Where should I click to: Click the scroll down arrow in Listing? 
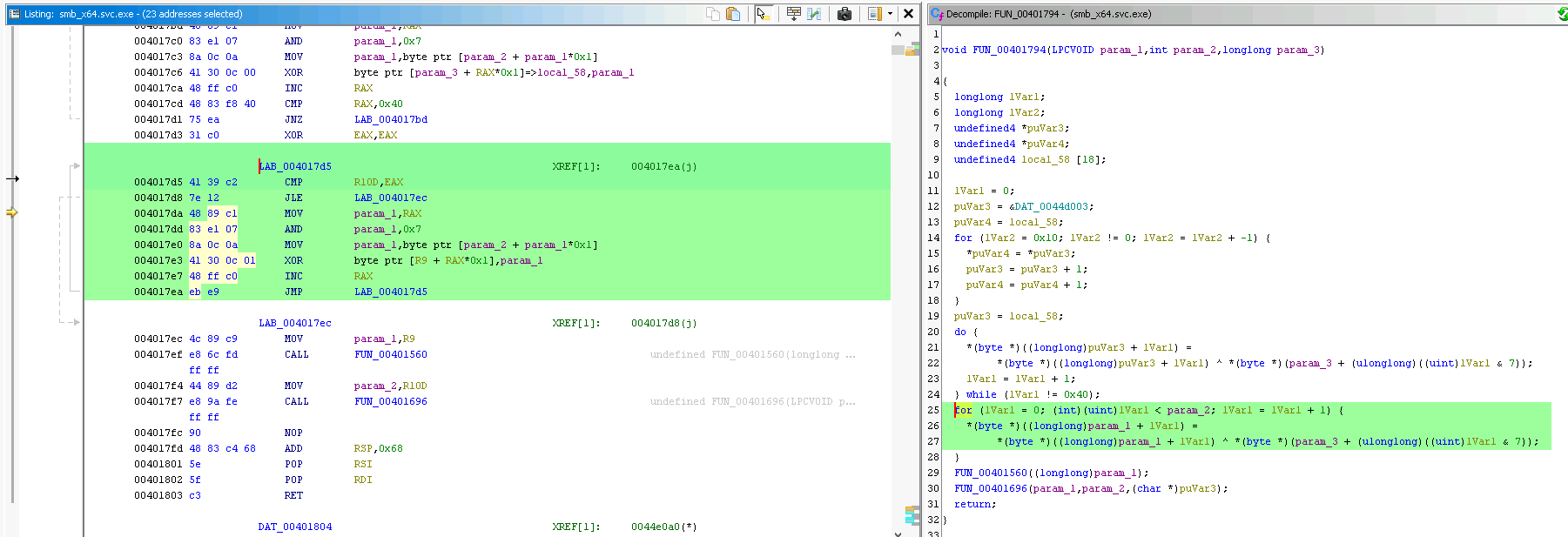click(x=898, y=532)
